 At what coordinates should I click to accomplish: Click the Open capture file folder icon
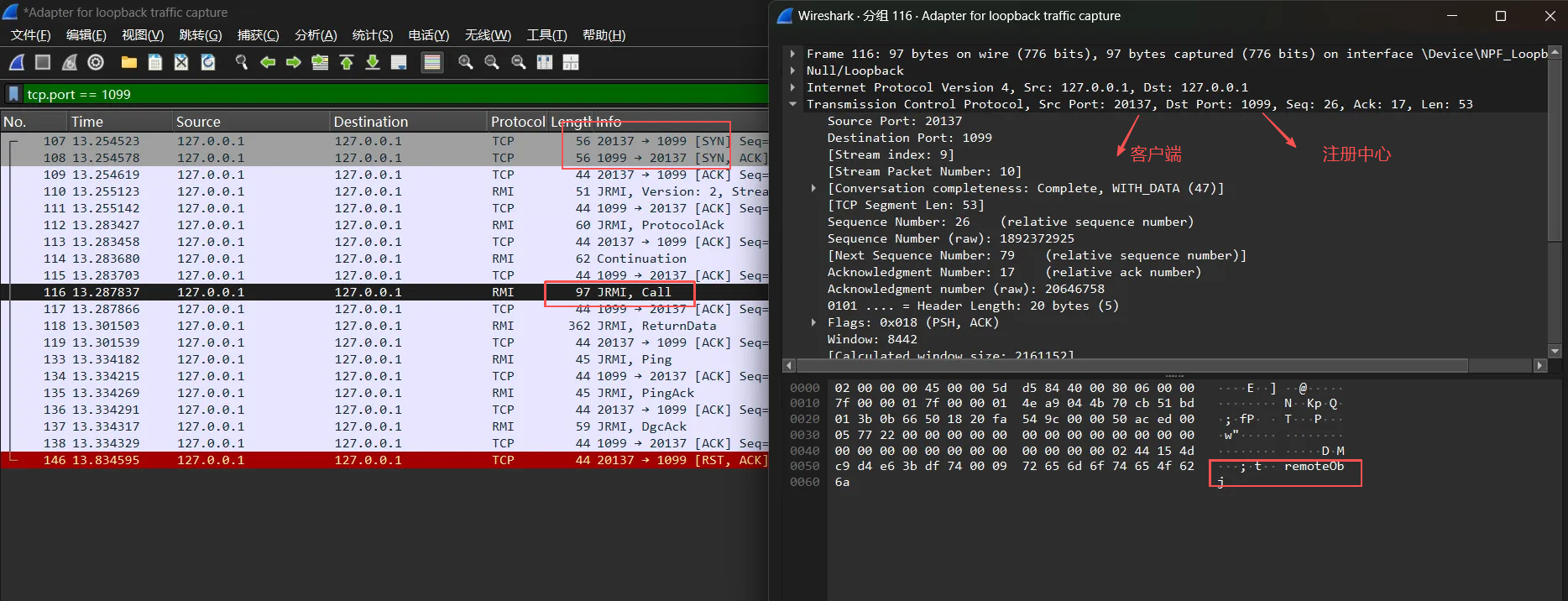click(x=128, y=62)
